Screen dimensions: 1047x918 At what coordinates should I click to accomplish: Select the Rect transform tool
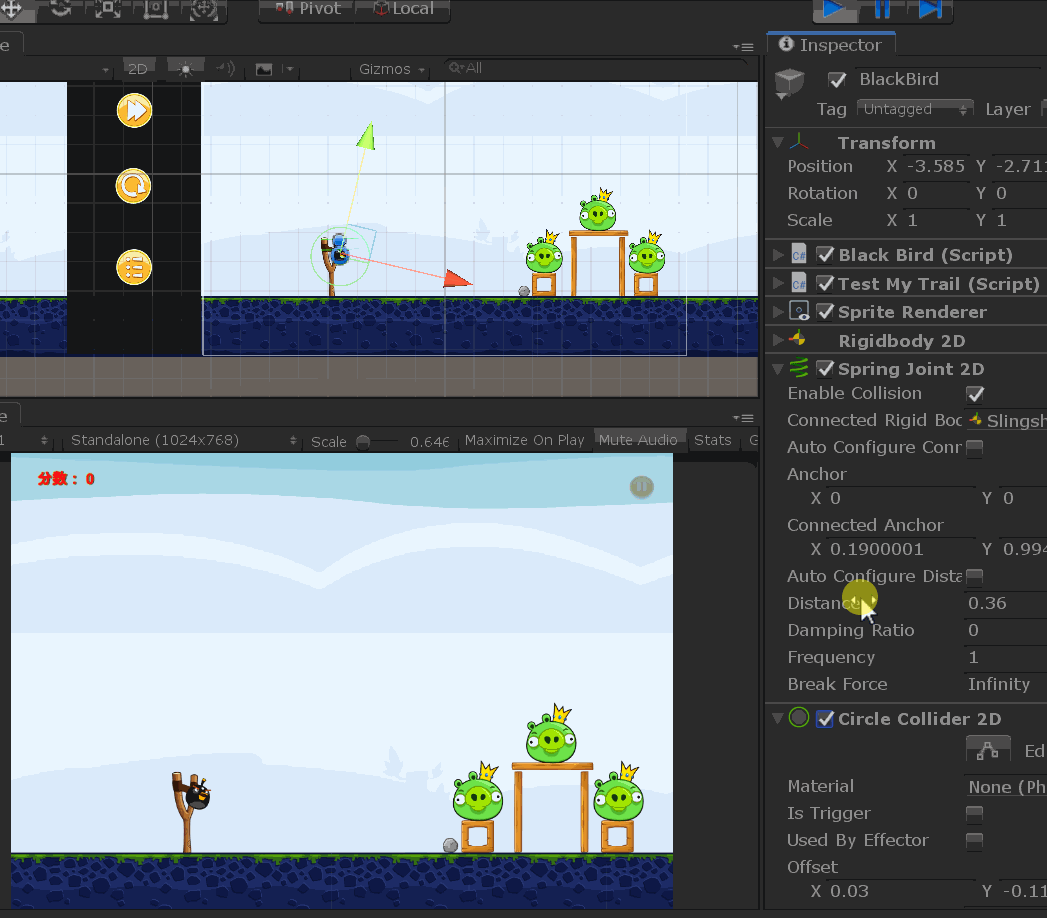(x=156, y=8)
